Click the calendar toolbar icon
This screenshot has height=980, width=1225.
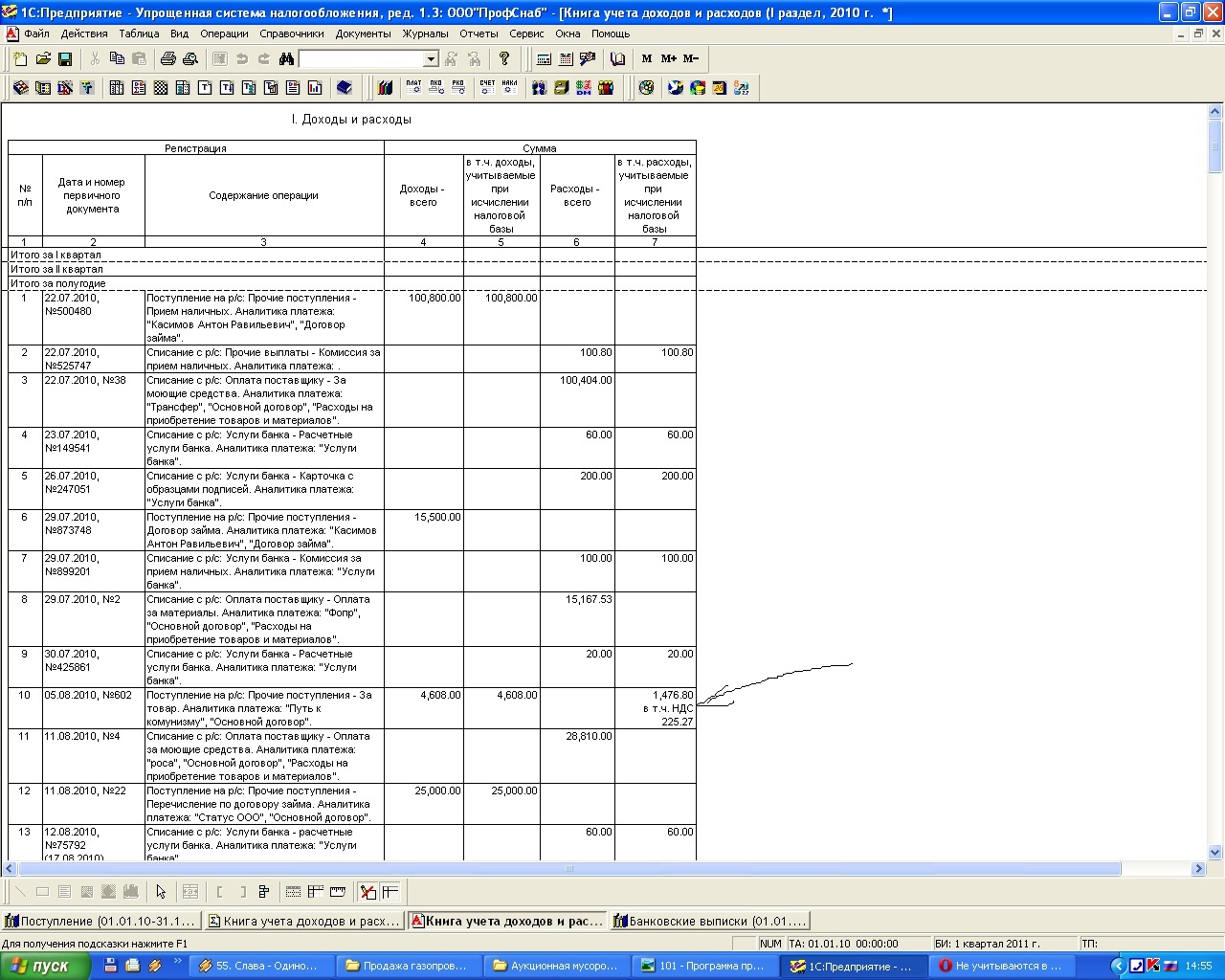tap(566, 59)
